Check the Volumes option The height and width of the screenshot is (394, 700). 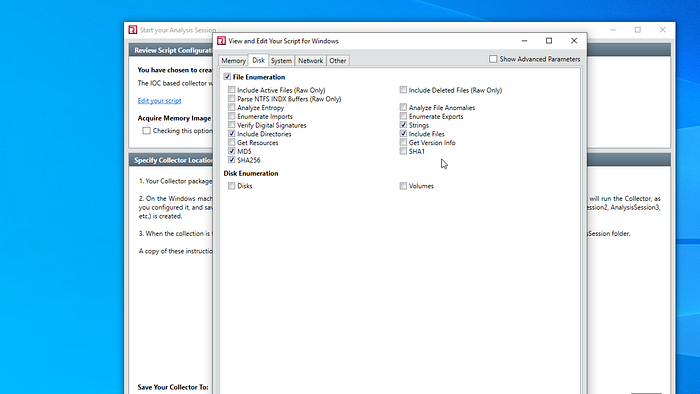coord(403,186)
